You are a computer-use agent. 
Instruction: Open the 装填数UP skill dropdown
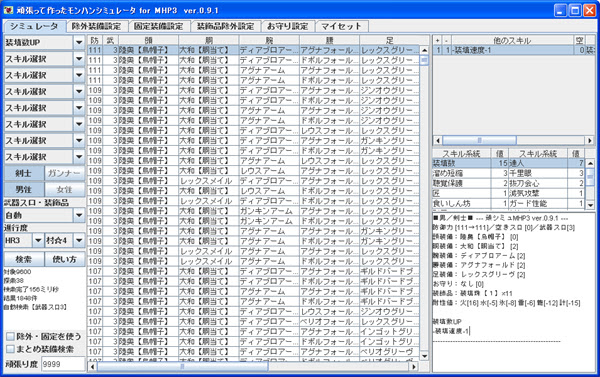pos(79,42)
